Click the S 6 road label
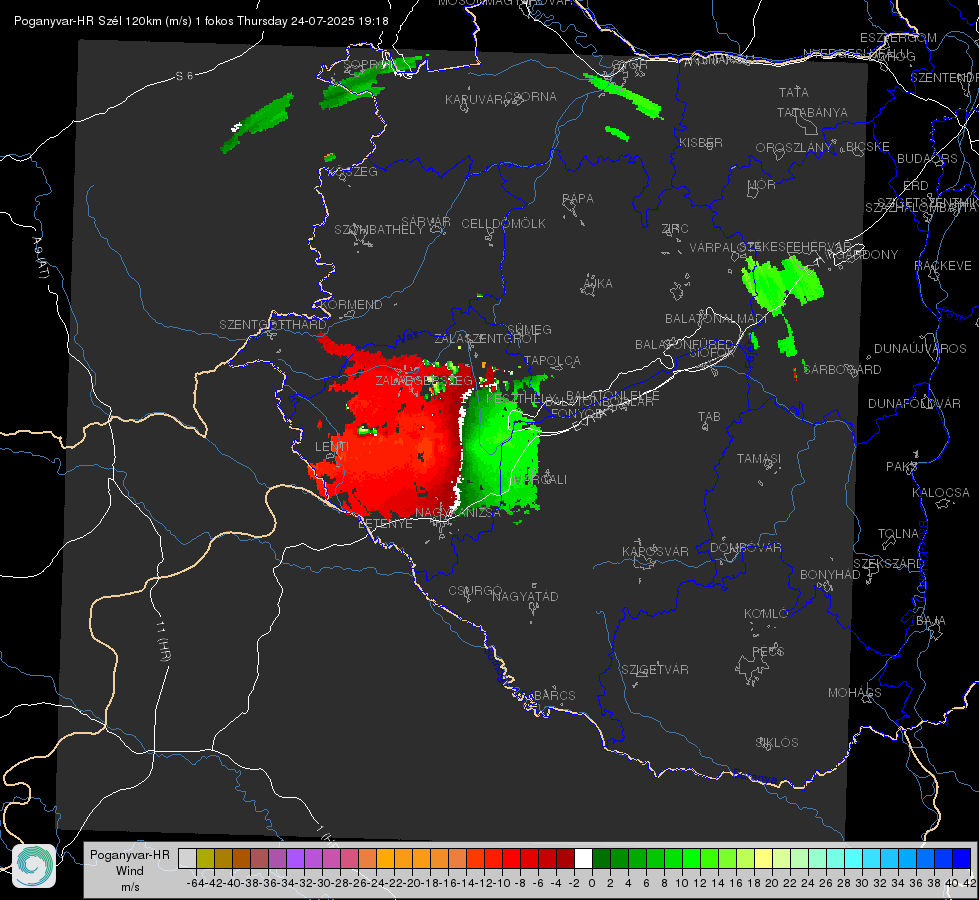The width and height of the screenshot is (979, 900). tap(184, 76)
